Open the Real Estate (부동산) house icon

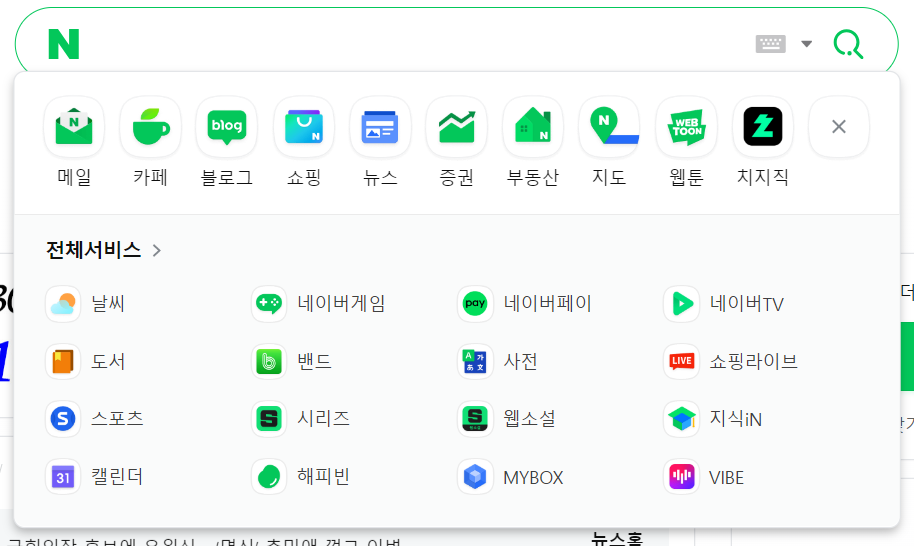(533, 126)
